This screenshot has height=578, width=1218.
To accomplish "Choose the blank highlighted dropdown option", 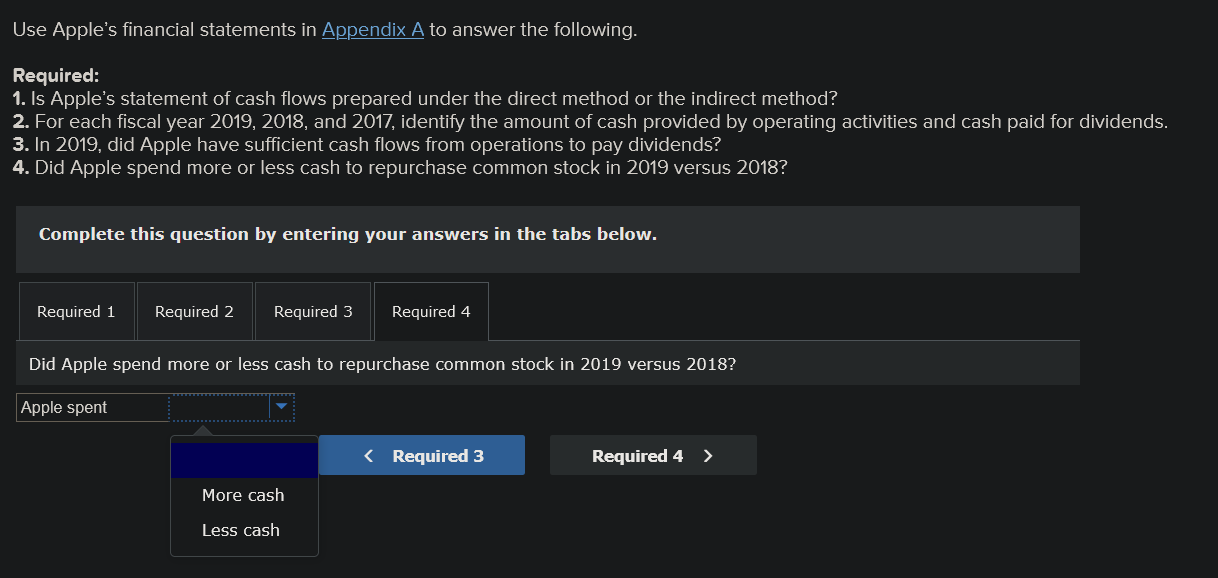I will pyautogui.click(x=244, y=461).
